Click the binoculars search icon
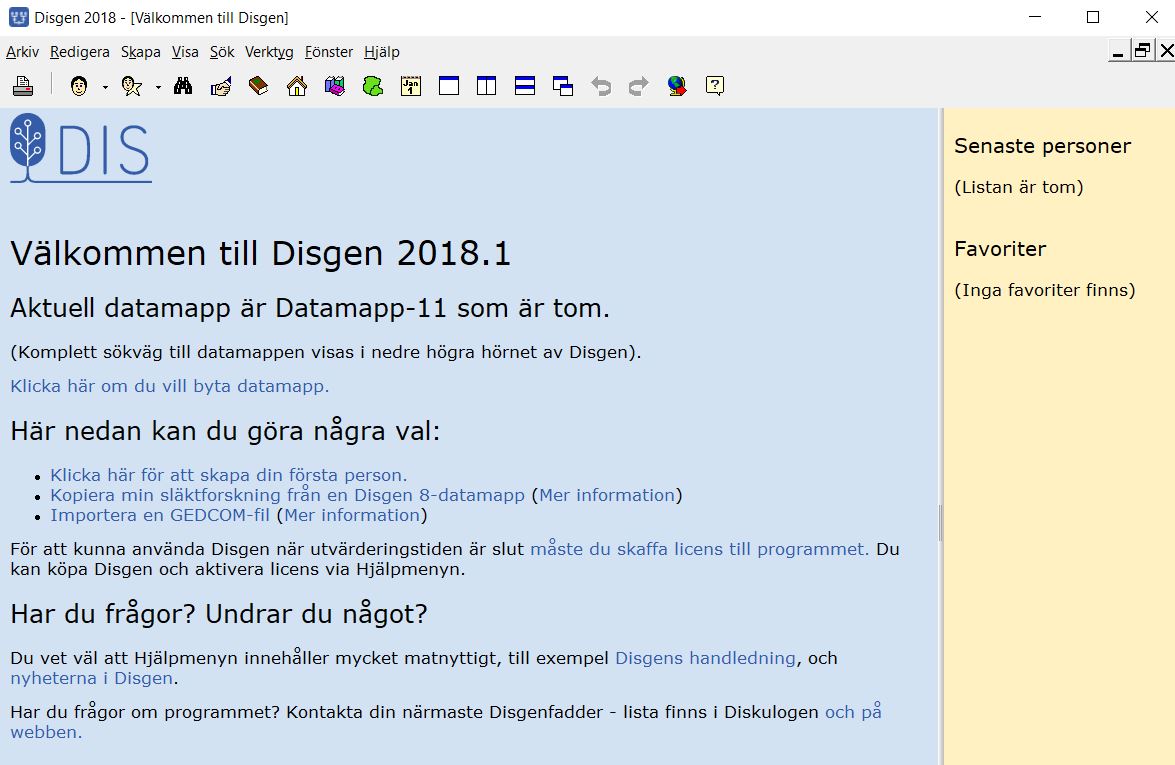This screenshot has width=1175, height=765. [x=183, y=86]
